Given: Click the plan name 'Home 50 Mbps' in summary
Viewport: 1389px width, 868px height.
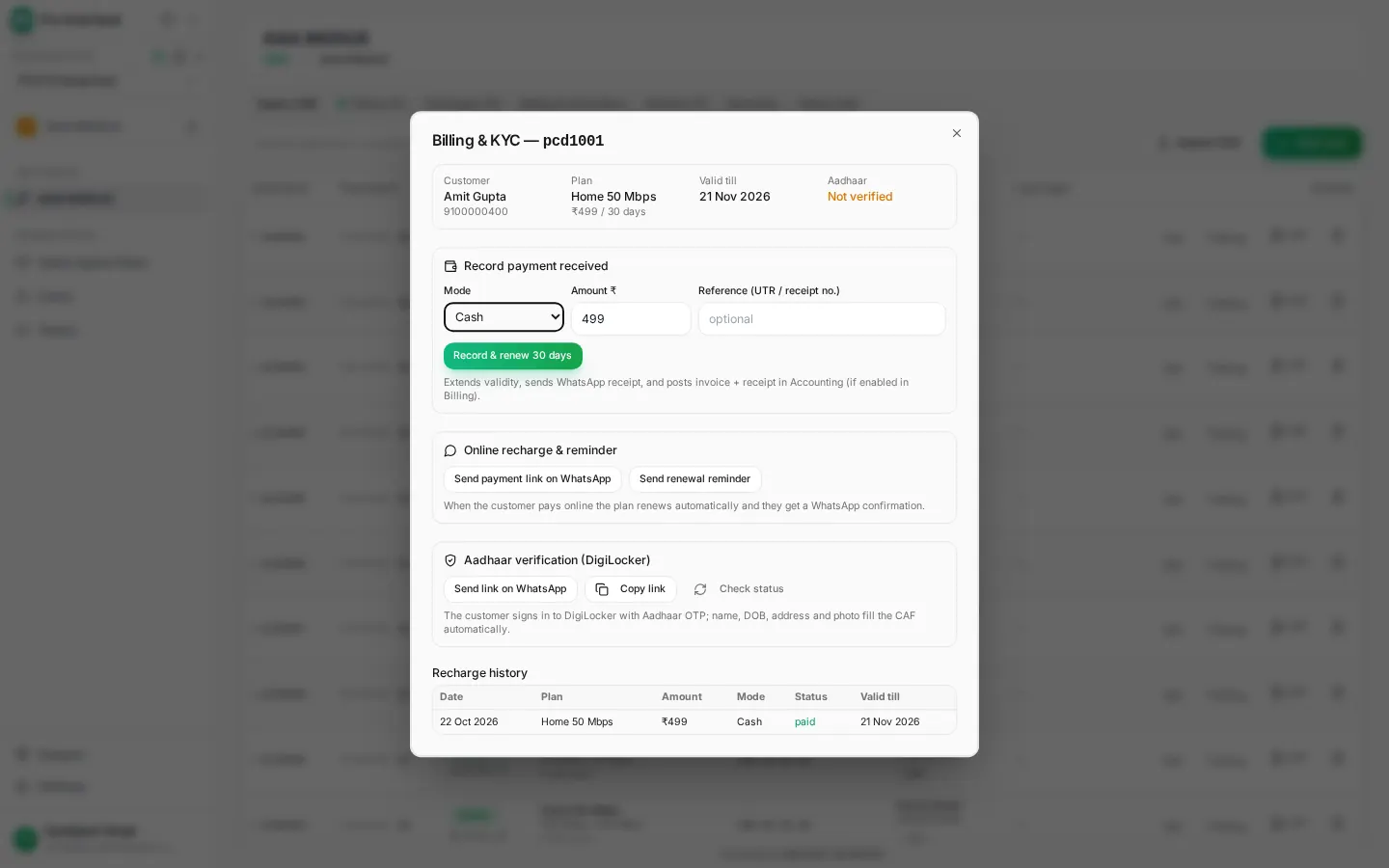Looking at the screenshot, I should click(613, 197).
